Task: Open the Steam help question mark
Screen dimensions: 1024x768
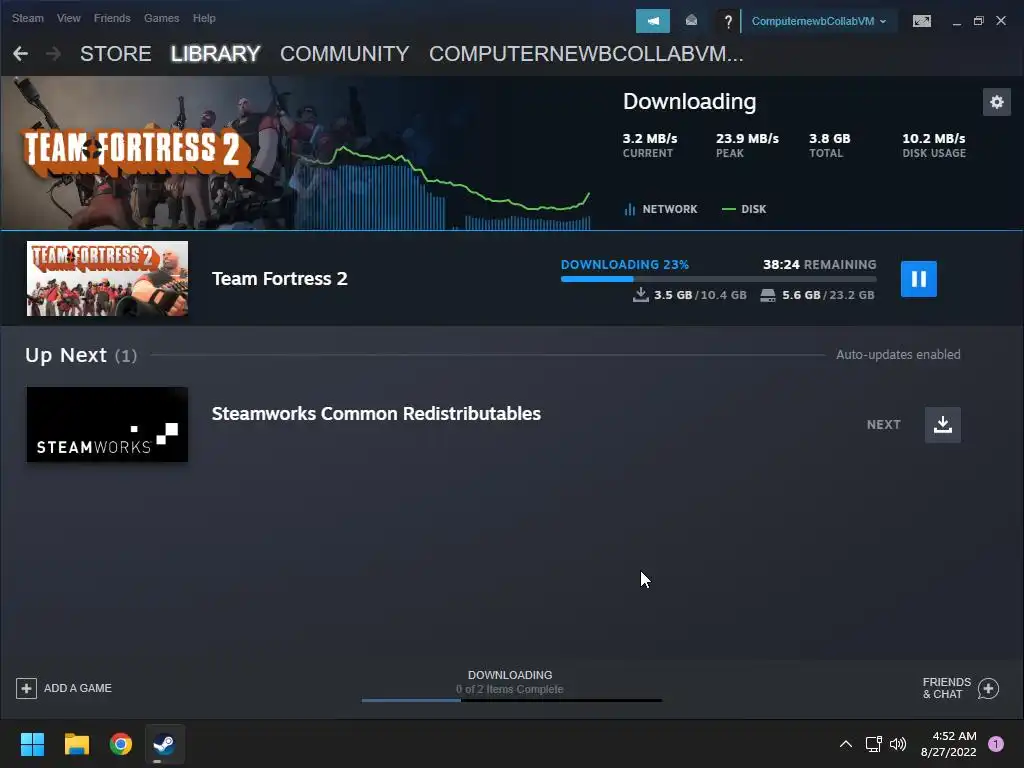Action: pyautogui.click(x=728, y=22)
